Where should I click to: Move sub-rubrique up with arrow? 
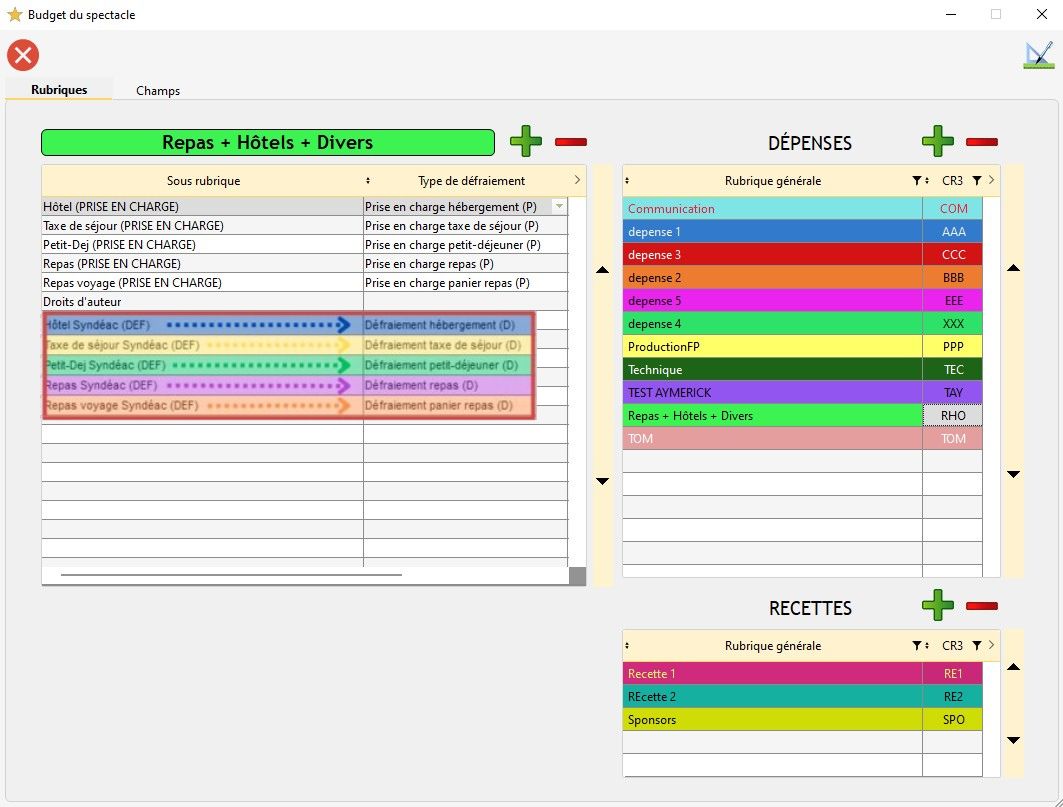click(x=602, y=270)
